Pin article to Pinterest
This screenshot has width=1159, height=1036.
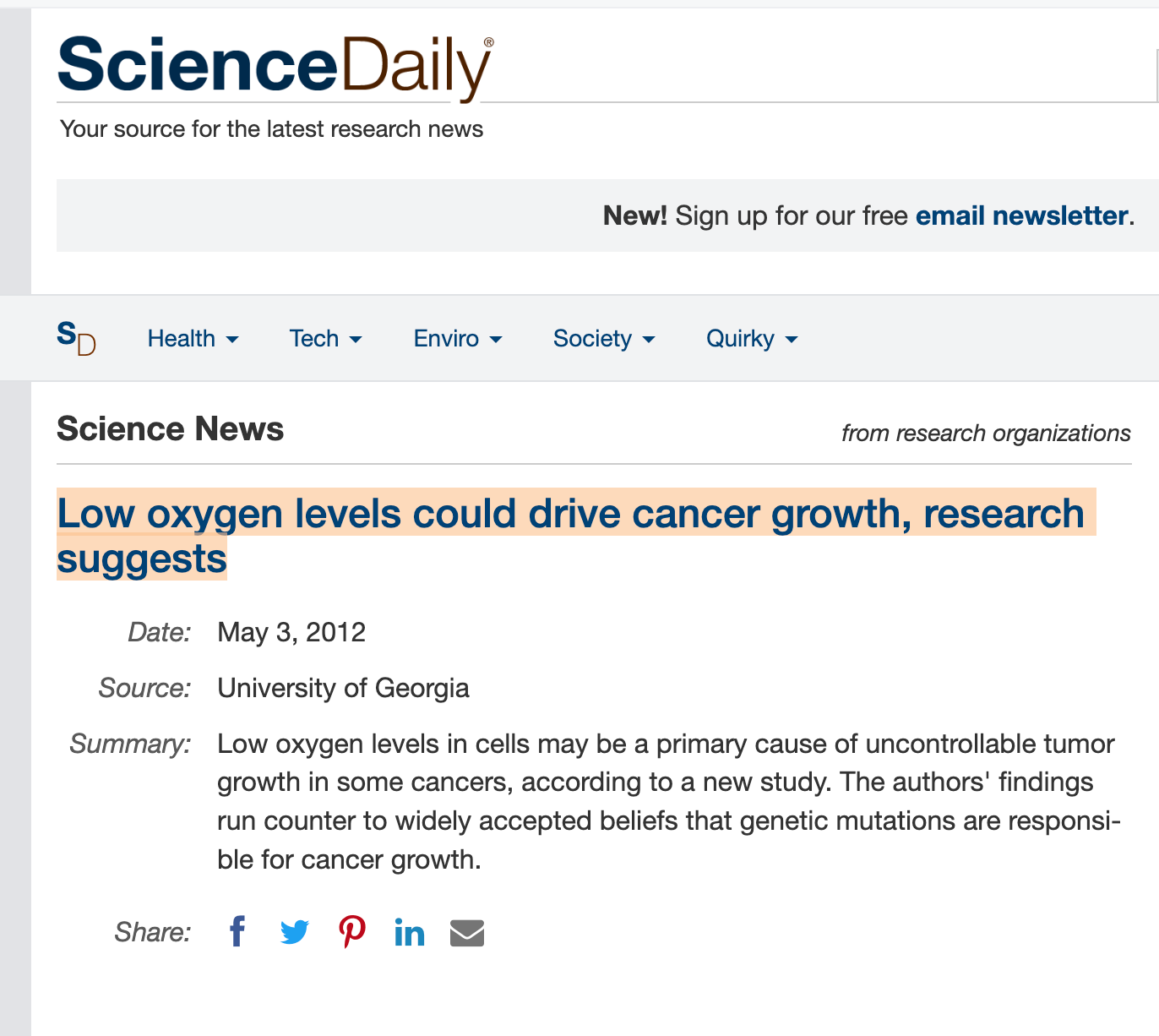pyautogui.click(x=352, y=932)
